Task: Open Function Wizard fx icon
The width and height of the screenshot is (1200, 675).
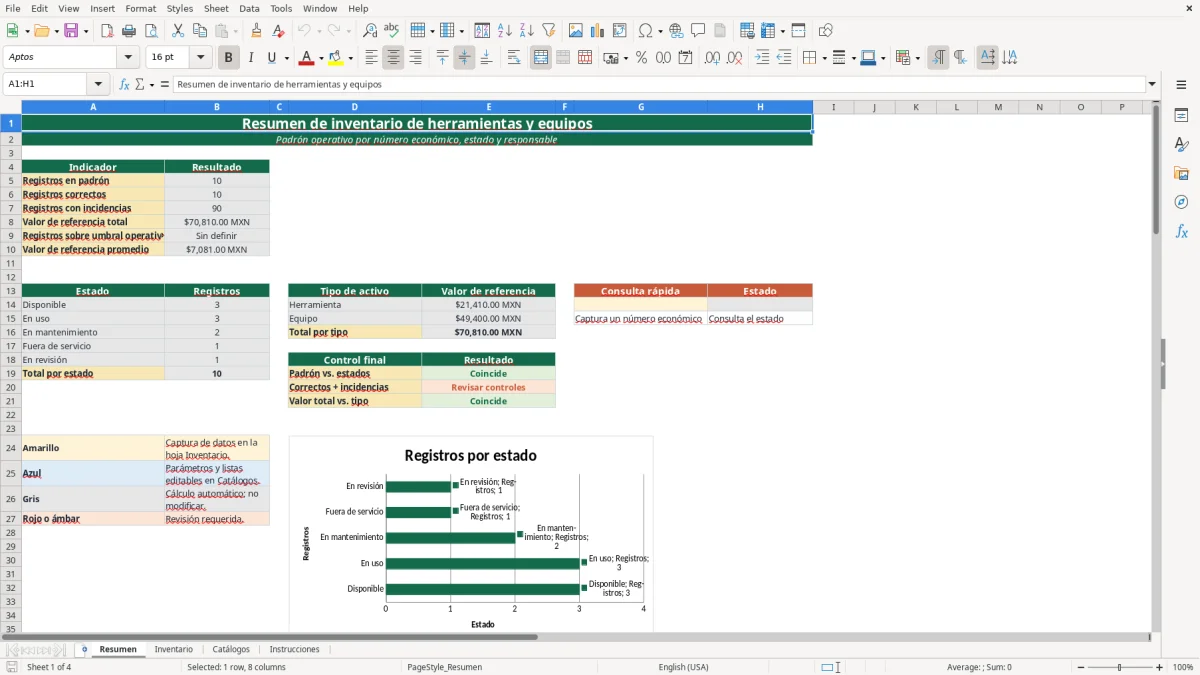Action: 125,84
